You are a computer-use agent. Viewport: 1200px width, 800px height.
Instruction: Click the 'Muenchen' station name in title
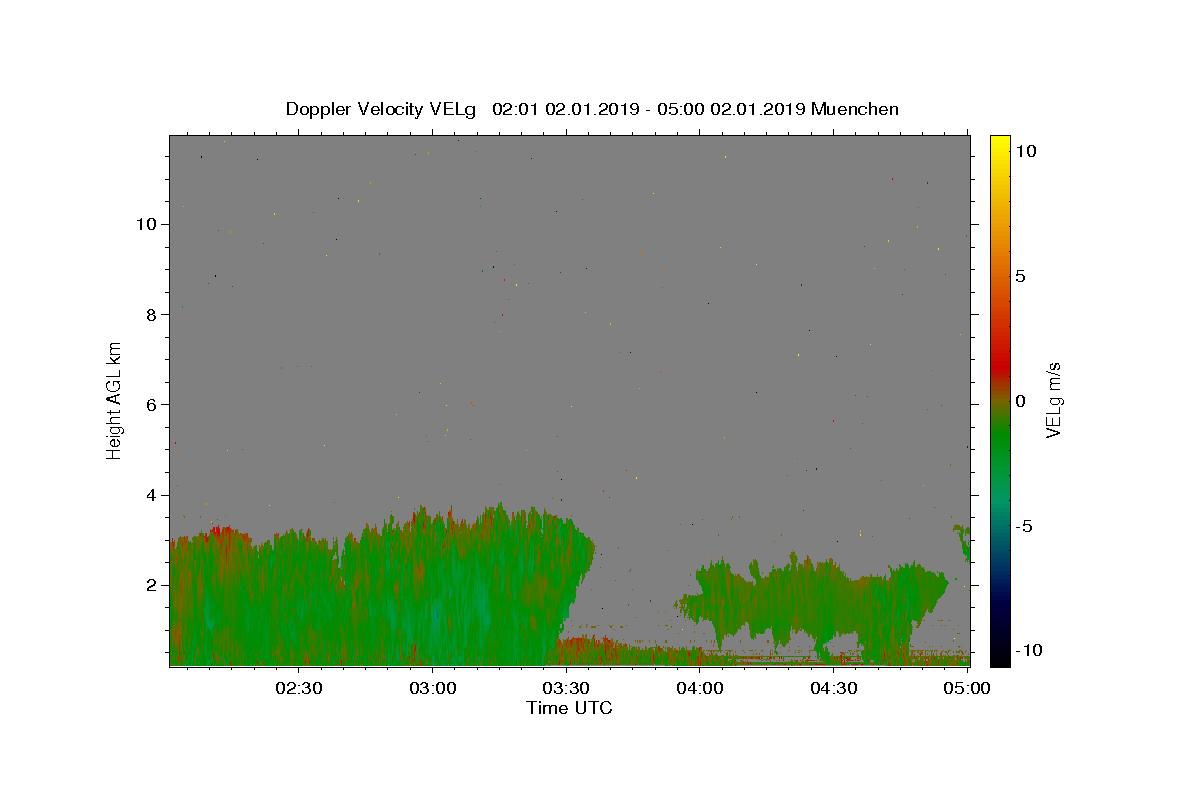855,109
